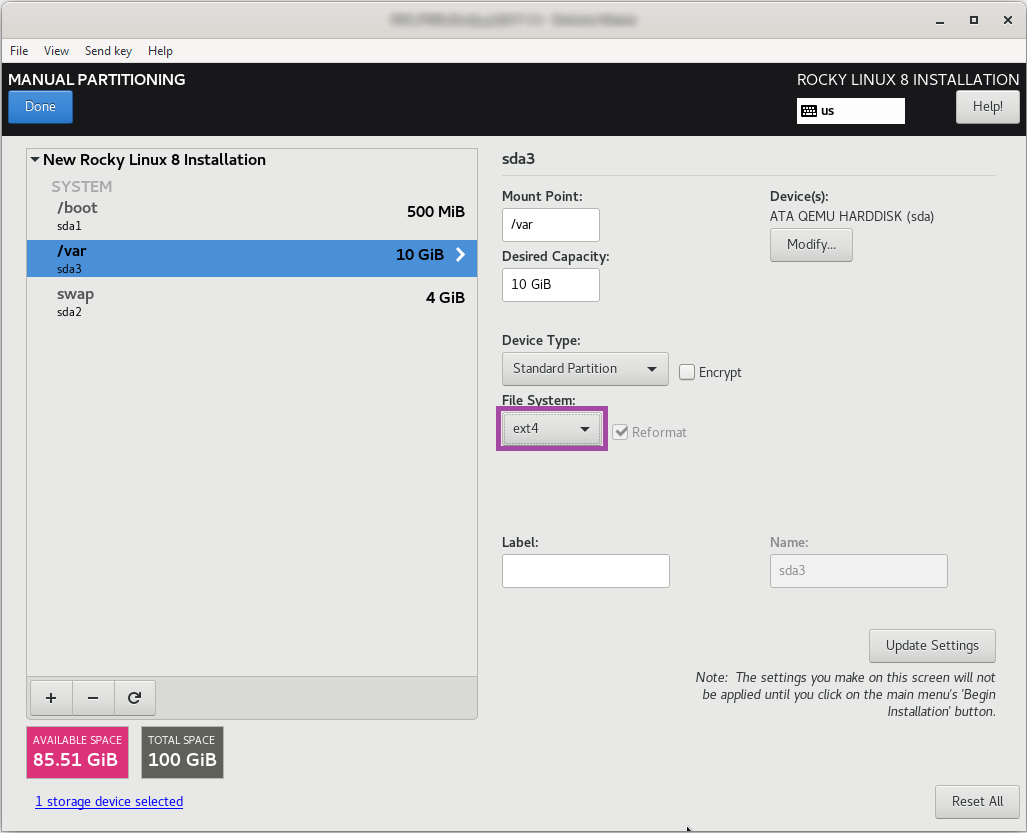The height and width of the screenshot is (833, 1027).
Task: Click the sda3 heading in details pane
Action: tap(518, 159)
